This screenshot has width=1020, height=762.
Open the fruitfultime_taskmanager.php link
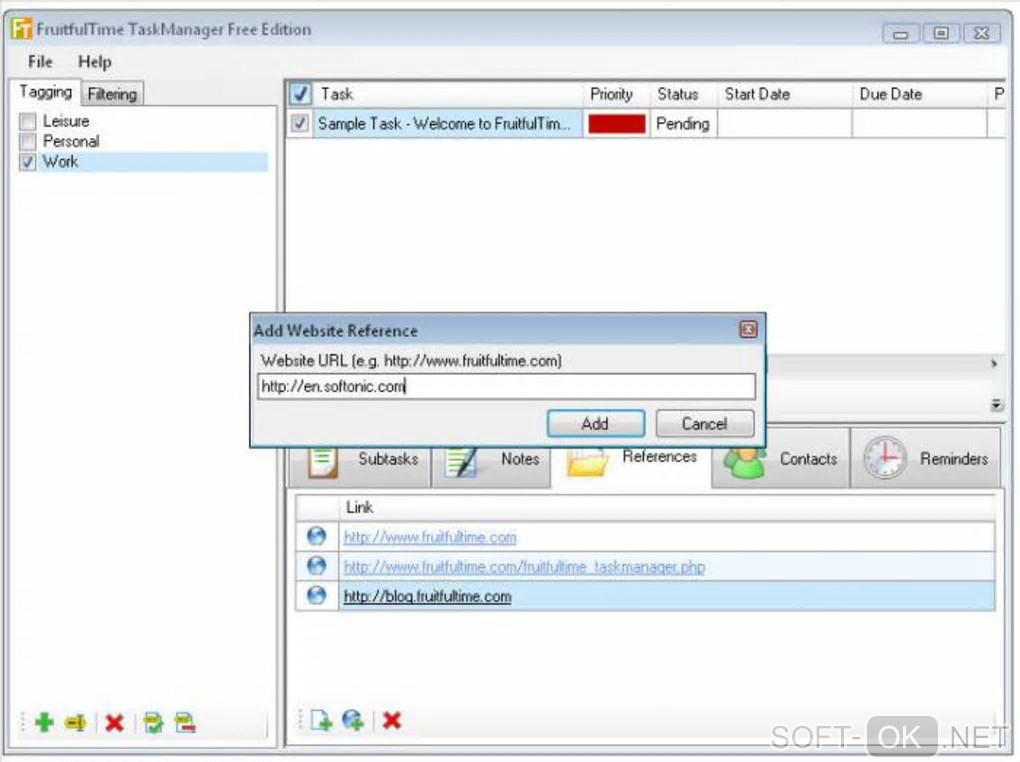pos(524,567)
